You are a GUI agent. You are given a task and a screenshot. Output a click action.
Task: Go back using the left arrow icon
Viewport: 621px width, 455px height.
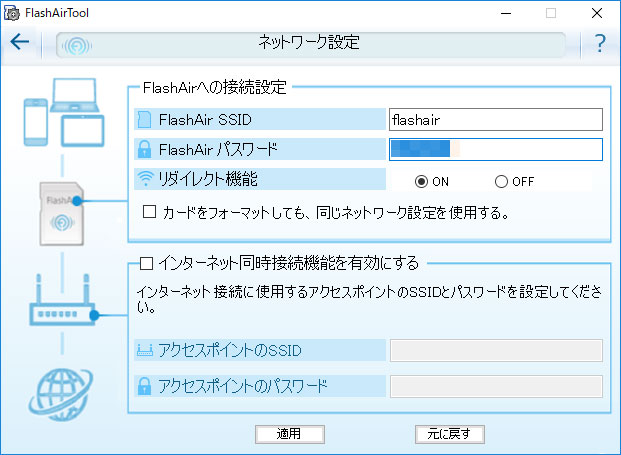[20, 42]
